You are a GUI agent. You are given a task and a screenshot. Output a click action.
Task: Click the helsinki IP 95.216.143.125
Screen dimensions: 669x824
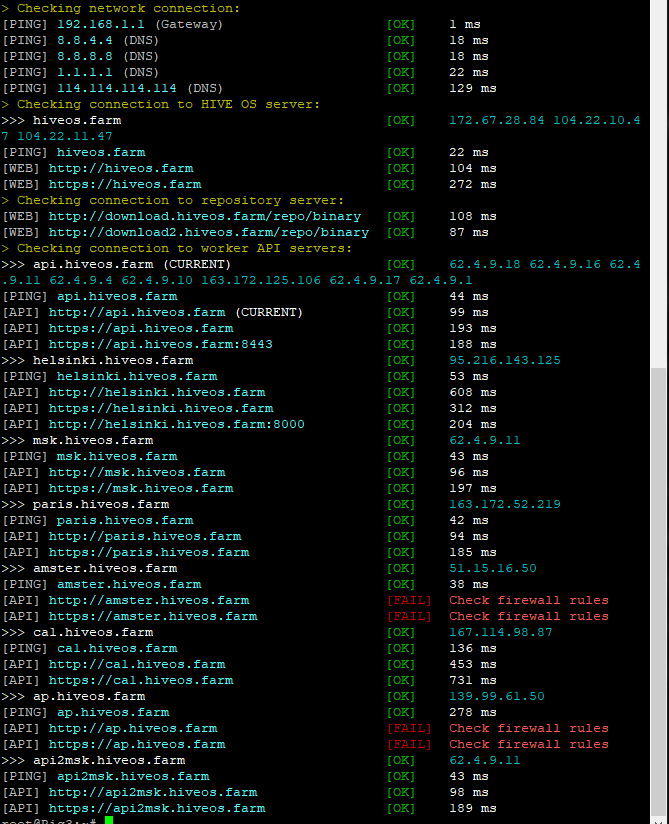[505, 360]
